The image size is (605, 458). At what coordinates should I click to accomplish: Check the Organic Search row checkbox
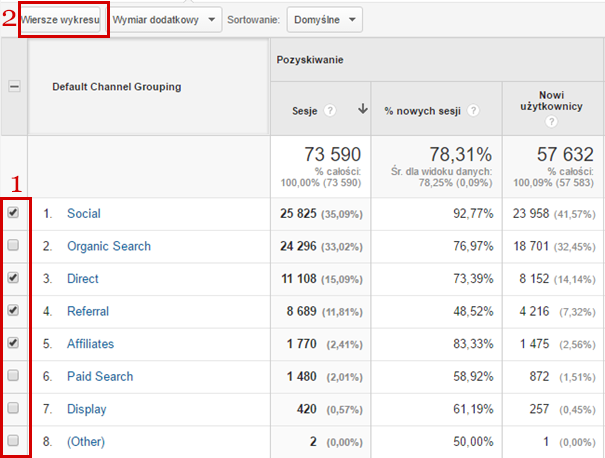pos(13,245)
